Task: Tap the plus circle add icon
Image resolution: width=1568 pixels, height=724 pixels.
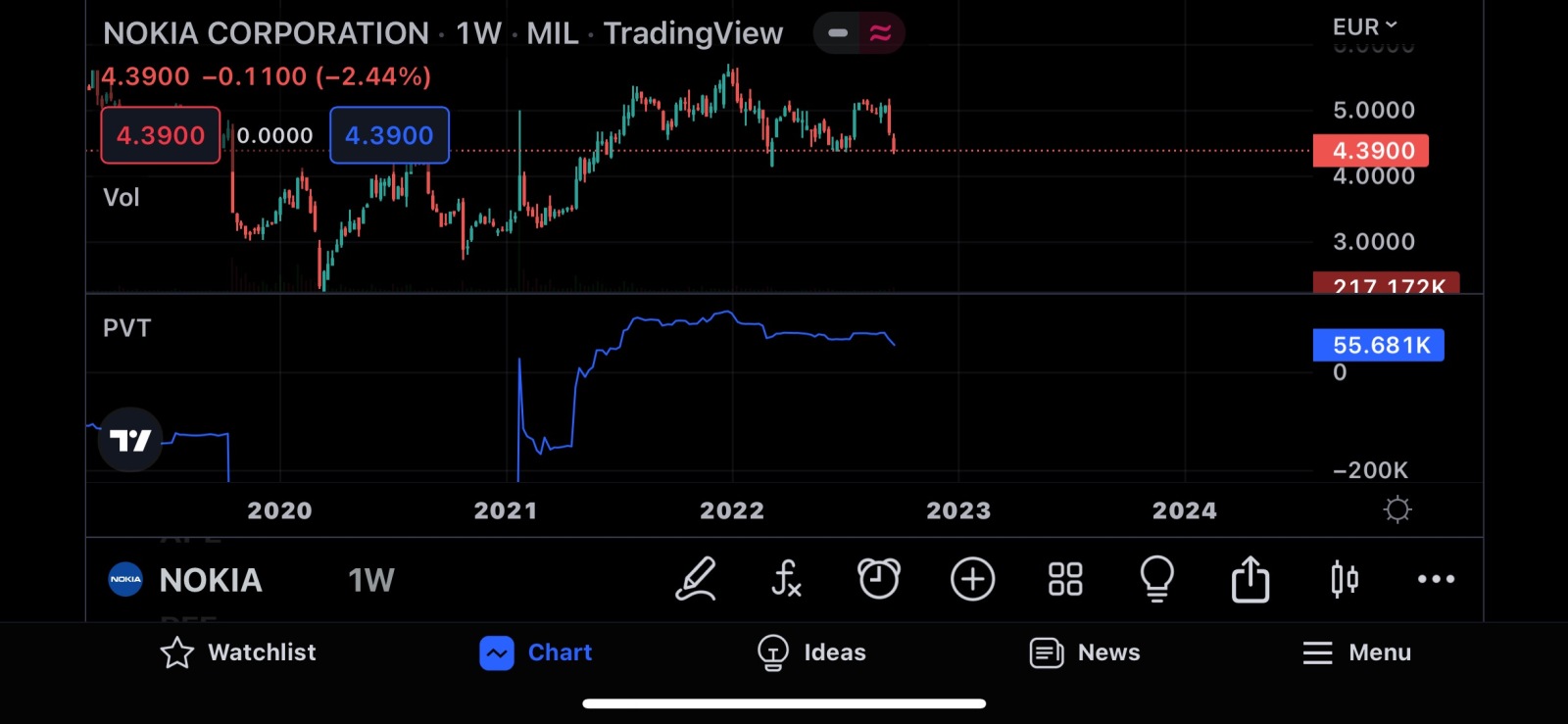Action: (x=972, y=579)
